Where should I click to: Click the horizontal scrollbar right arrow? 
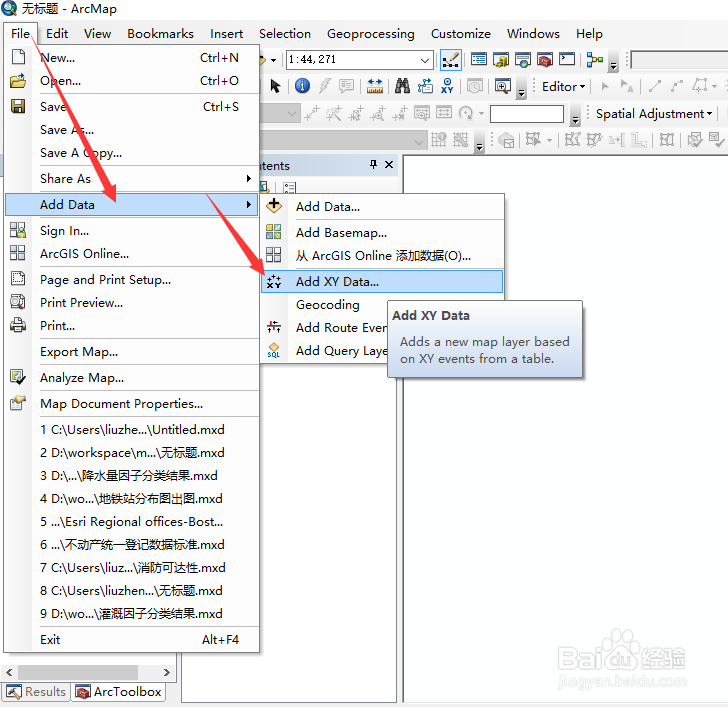click(167, 672)
